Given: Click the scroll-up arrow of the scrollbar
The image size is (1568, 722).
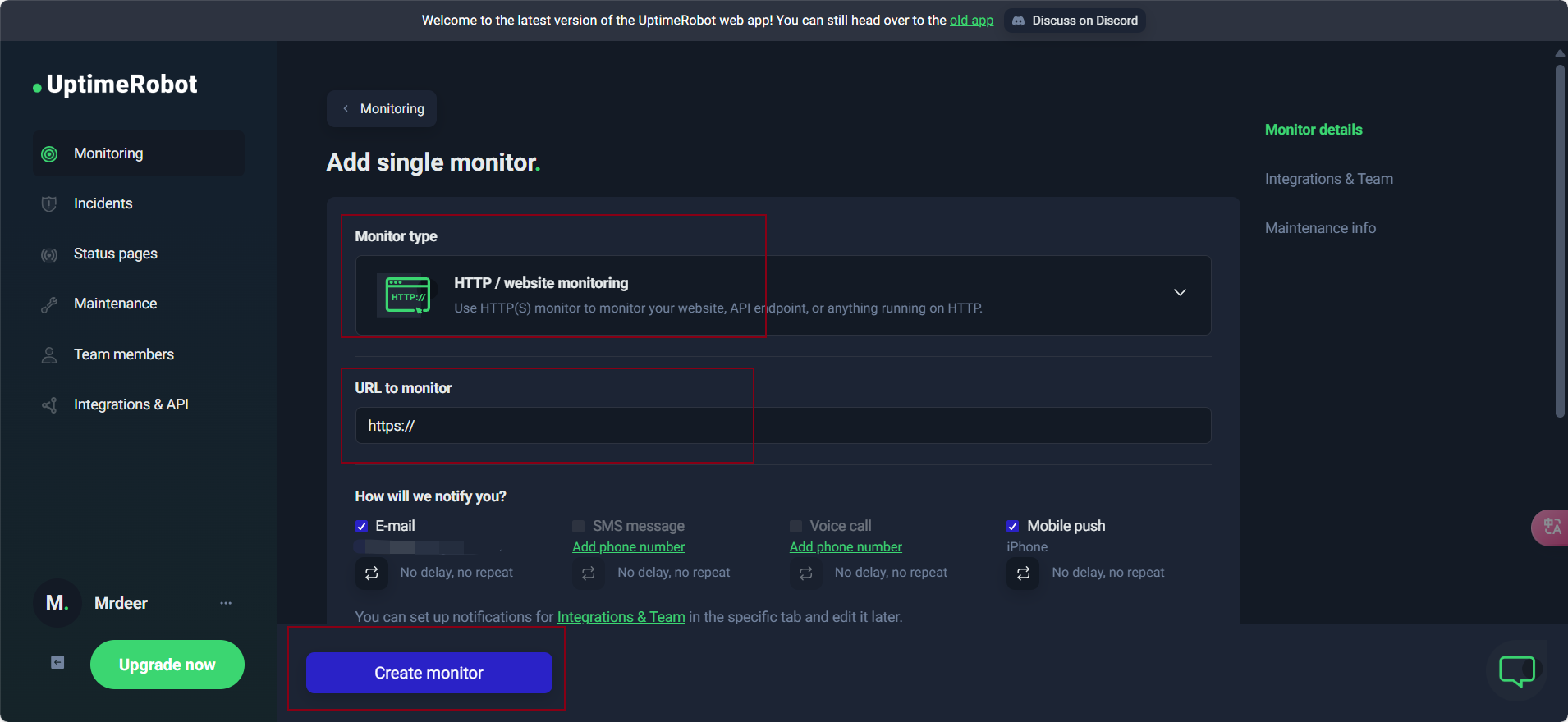Looking at the screenshot, I should tap(1560, 53).
